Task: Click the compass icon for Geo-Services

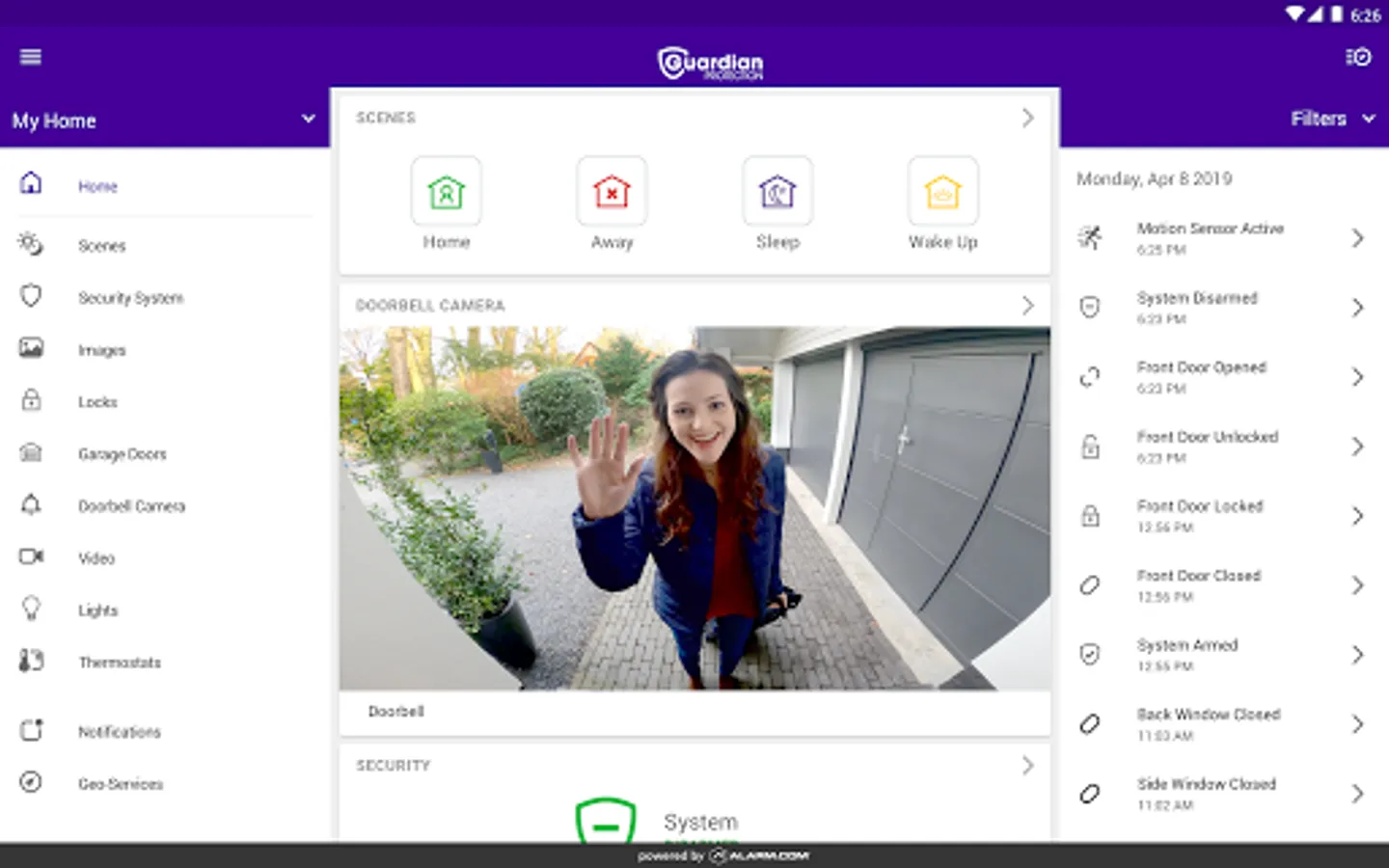Action: pos(31,782)
